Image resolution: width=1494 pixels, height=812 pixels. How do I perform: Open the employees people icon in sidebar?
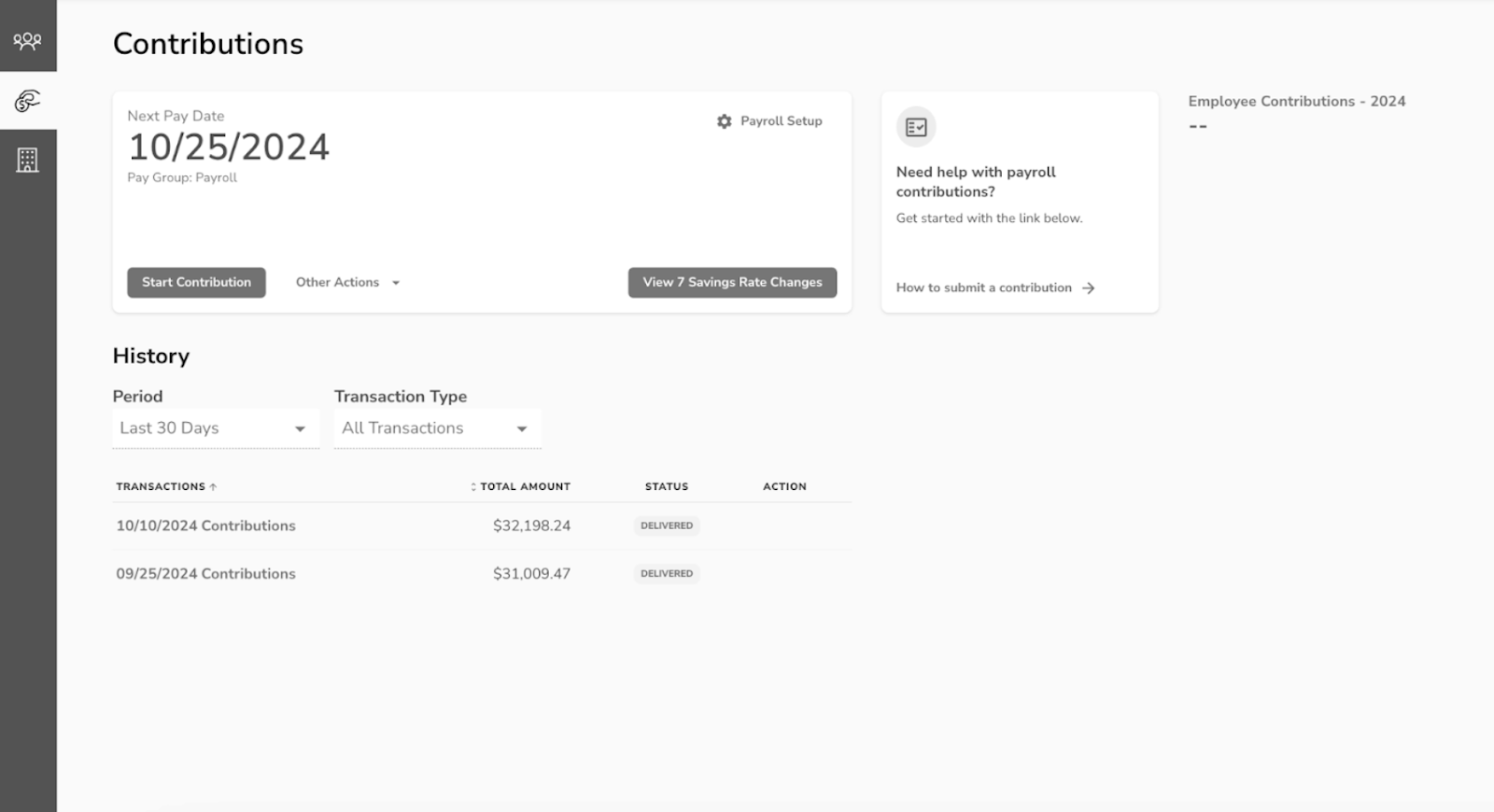27,40
